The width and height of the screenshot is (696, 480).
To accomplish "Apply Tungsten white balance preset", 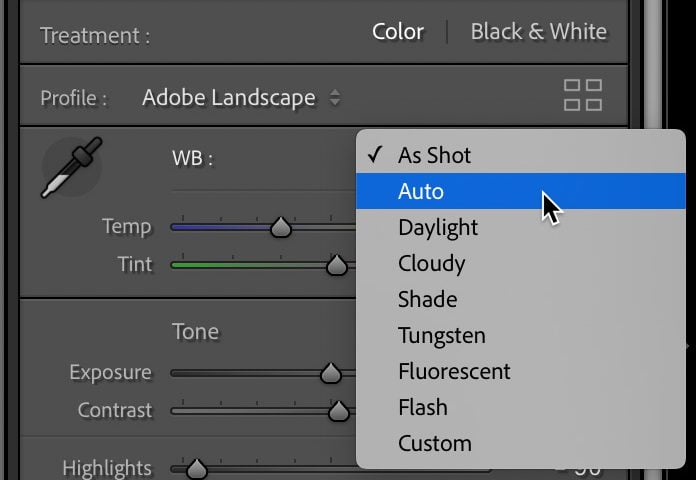I will click(441, 335).
